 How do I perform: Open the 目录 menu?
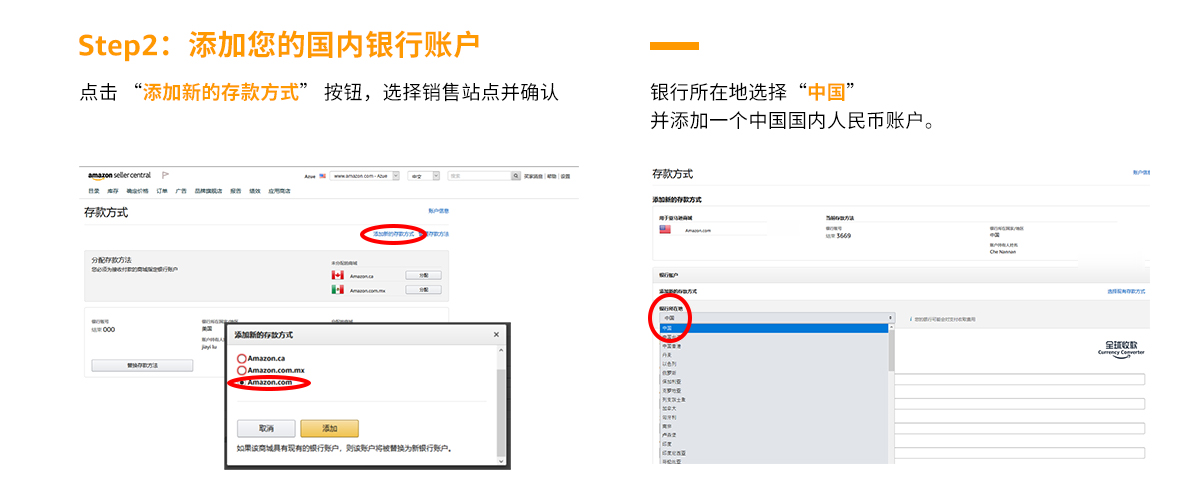[x=94, y=190]
